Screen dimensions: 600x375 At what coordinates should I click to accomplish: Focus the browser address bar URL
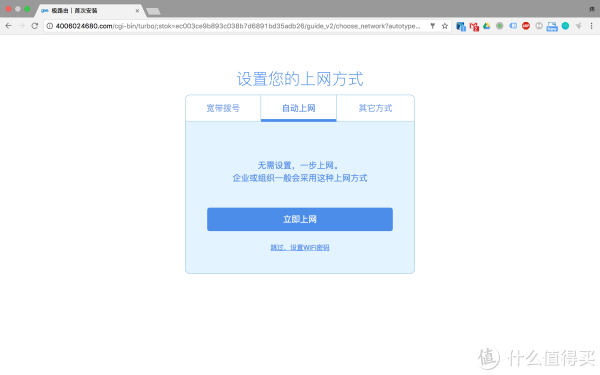[237, 26]
